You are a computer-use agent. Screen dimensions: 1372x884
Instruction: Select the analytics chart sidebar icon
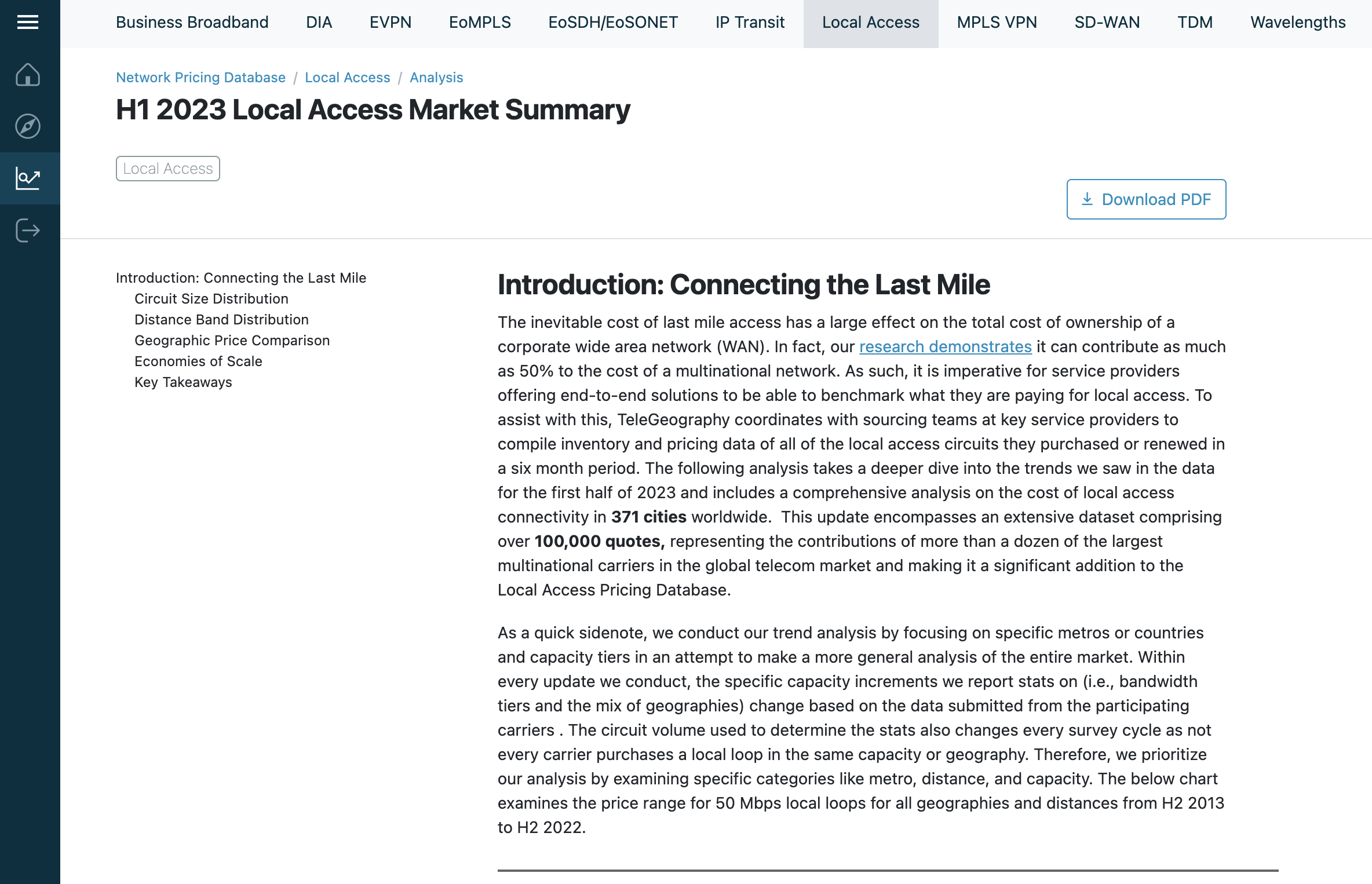click(x=28, y=178)
